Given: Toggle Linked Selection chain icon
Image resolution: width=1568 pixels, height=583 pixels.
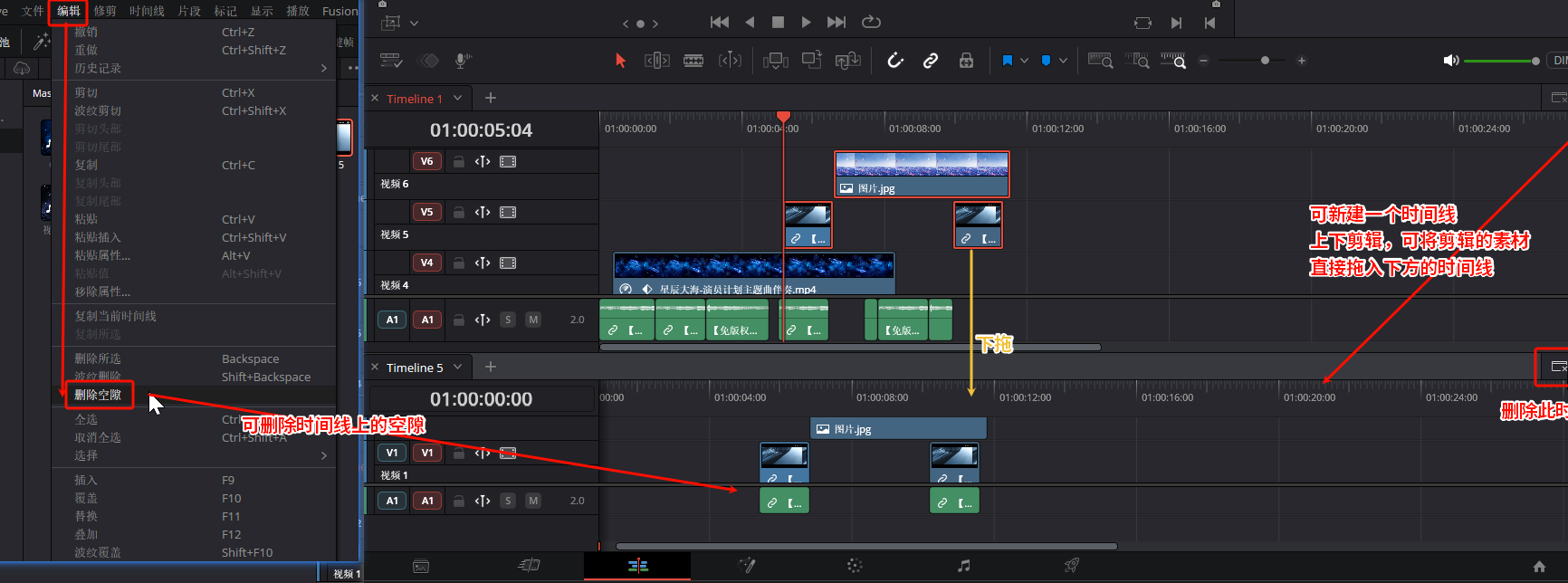Looking at the screenshot, I should point(931,61).
